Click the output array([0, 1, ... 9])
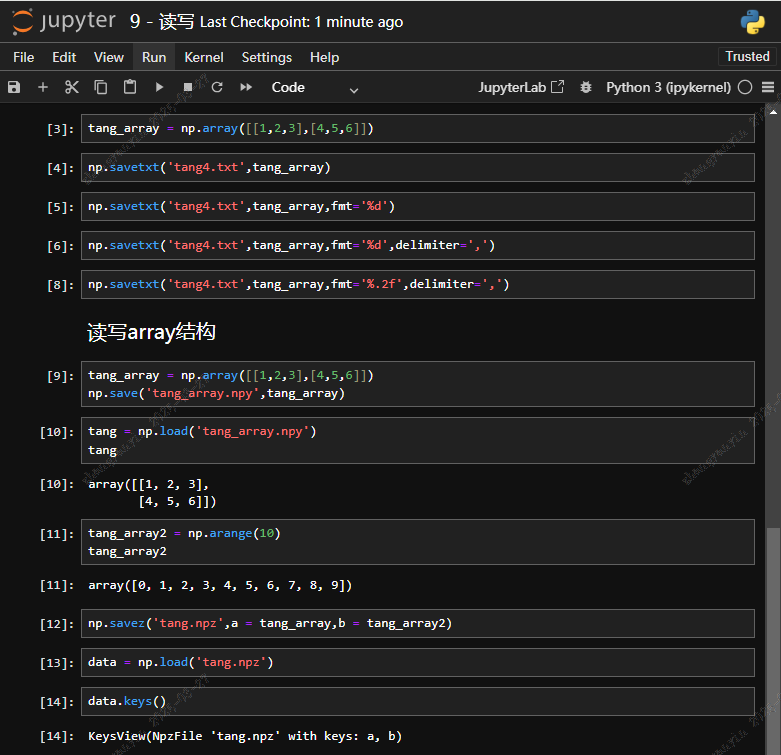Screen dimensions: 781x755 (220, 585)
